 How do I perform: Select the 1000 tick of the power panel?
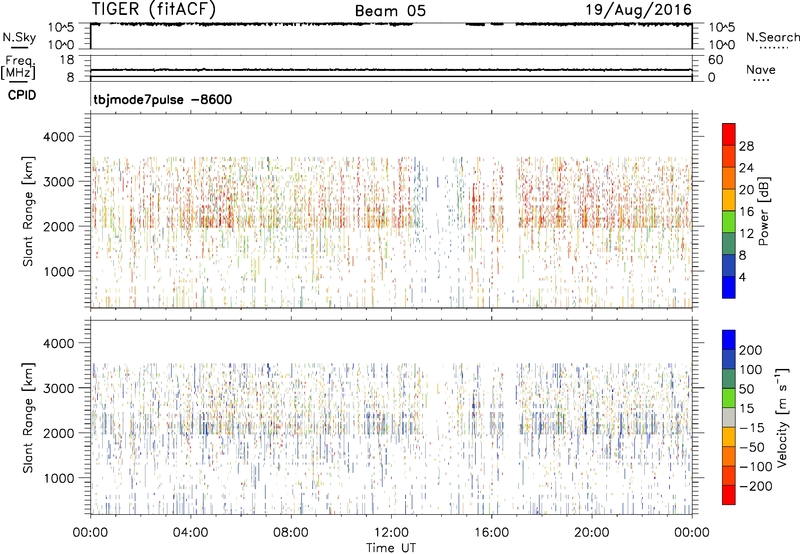tap(59, 272)
